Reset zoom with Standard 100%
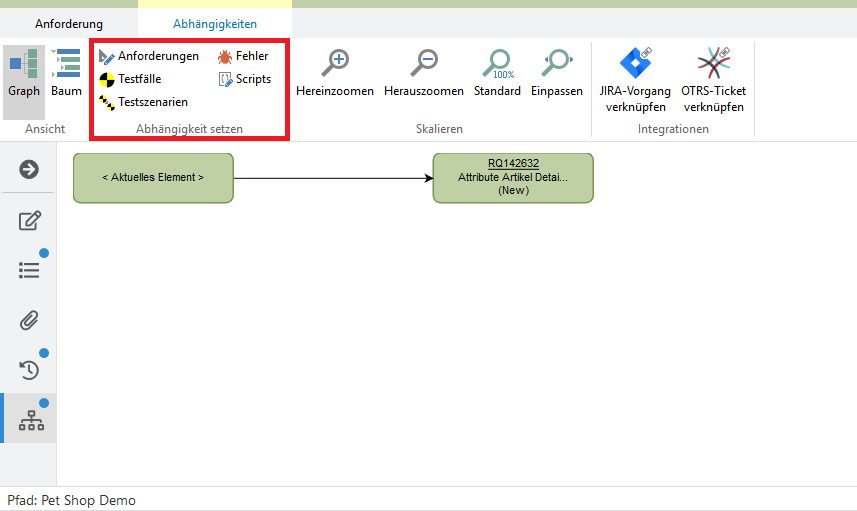Screen dimensions: 857x511 497,74
